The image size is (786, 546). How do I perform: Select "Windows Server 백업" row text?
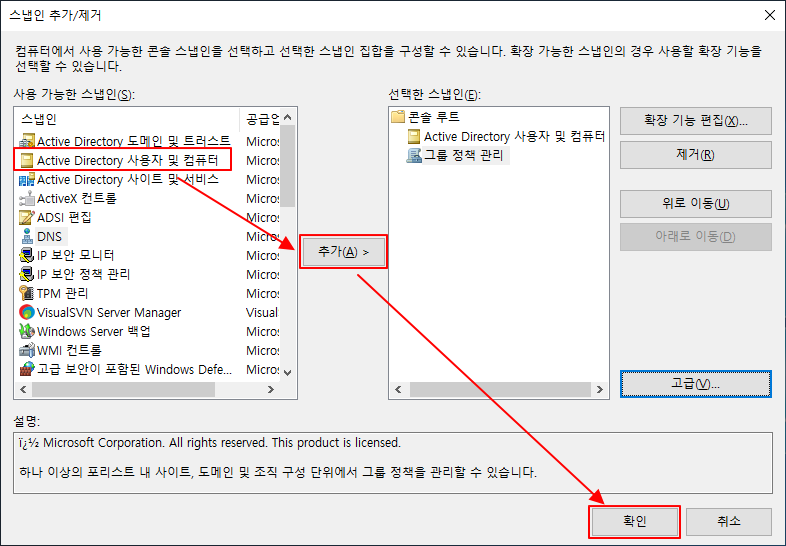(94, 331)
